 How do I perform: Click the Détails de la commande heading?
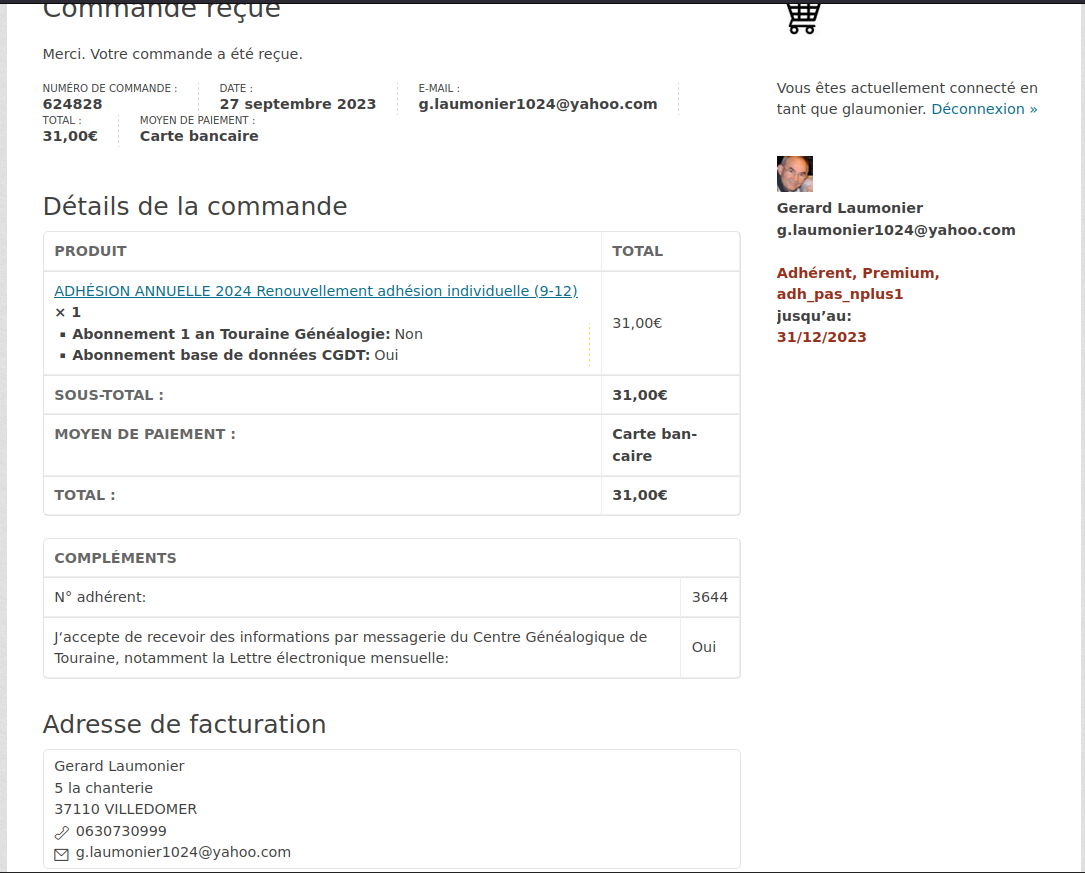[x=195, y=206]
